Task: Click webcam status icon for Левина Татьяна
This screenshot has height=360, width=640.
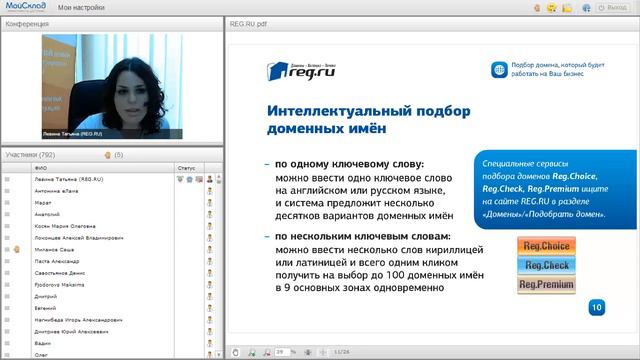Action: click(180, 179)
